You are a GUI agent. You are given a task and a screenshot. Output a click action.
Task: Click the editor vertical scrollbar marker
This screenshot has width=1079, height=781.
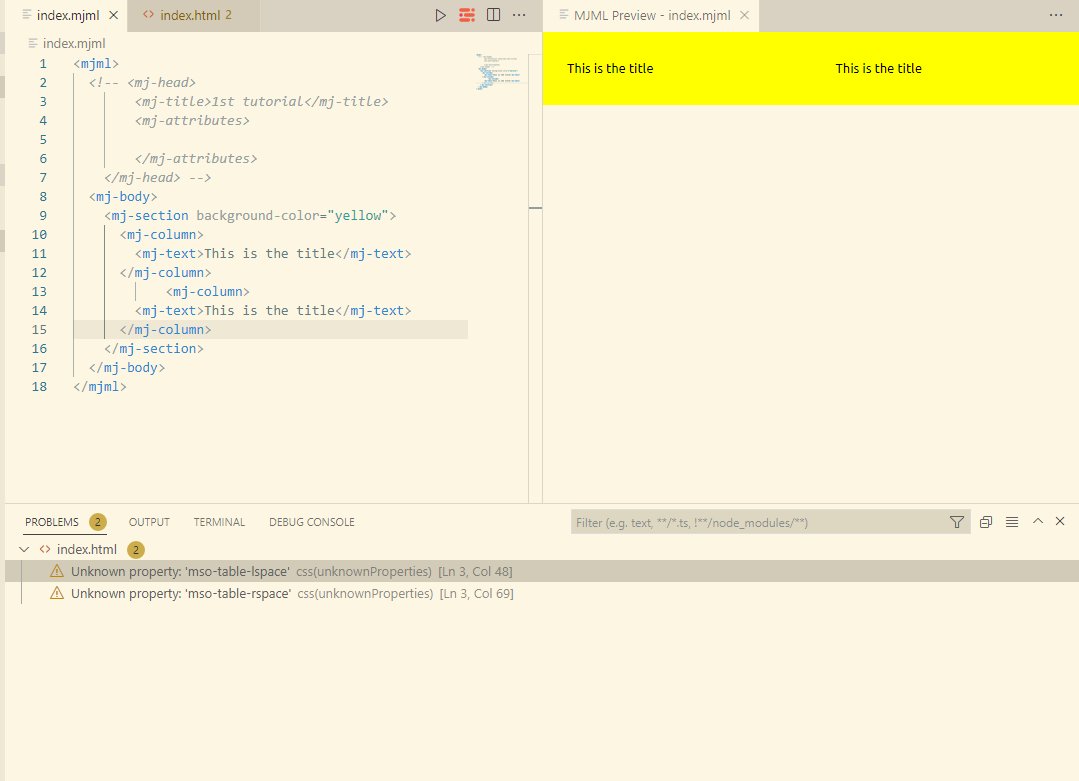pyautogui.click(x=535, y=208)
